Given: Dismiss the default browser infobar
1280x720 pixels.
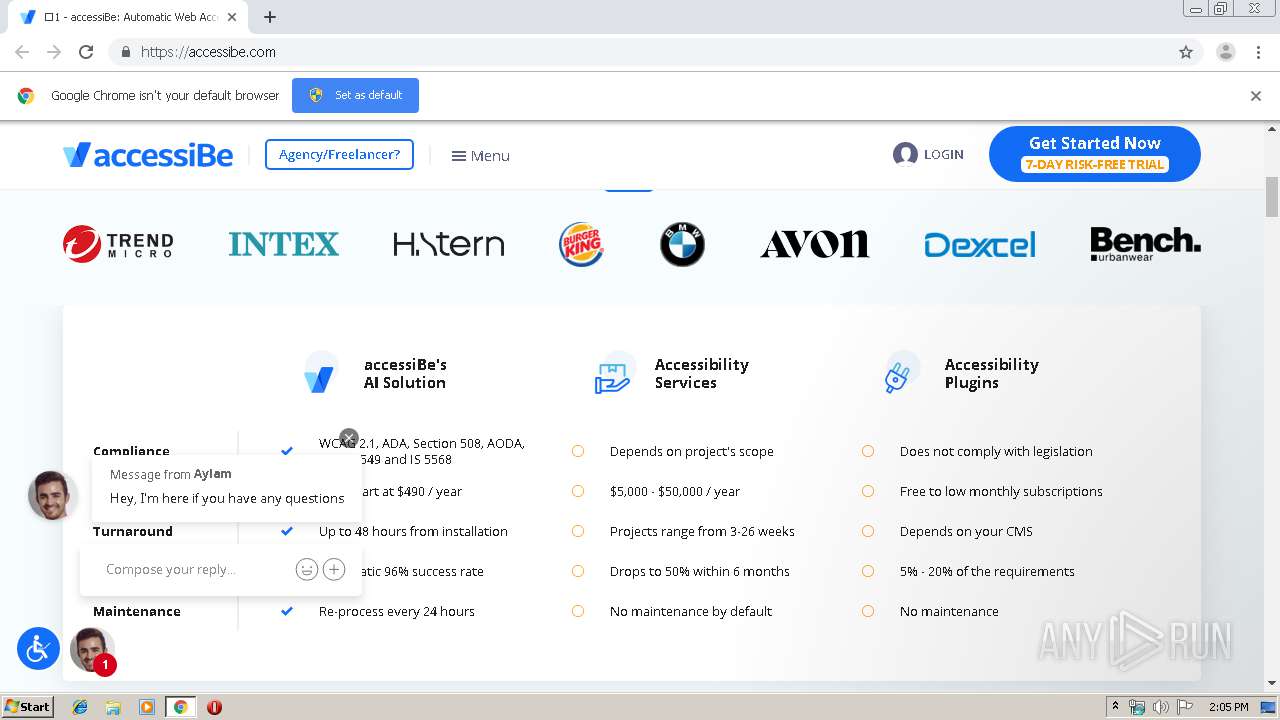Looking at the screenshot, I should (1255, 96).
